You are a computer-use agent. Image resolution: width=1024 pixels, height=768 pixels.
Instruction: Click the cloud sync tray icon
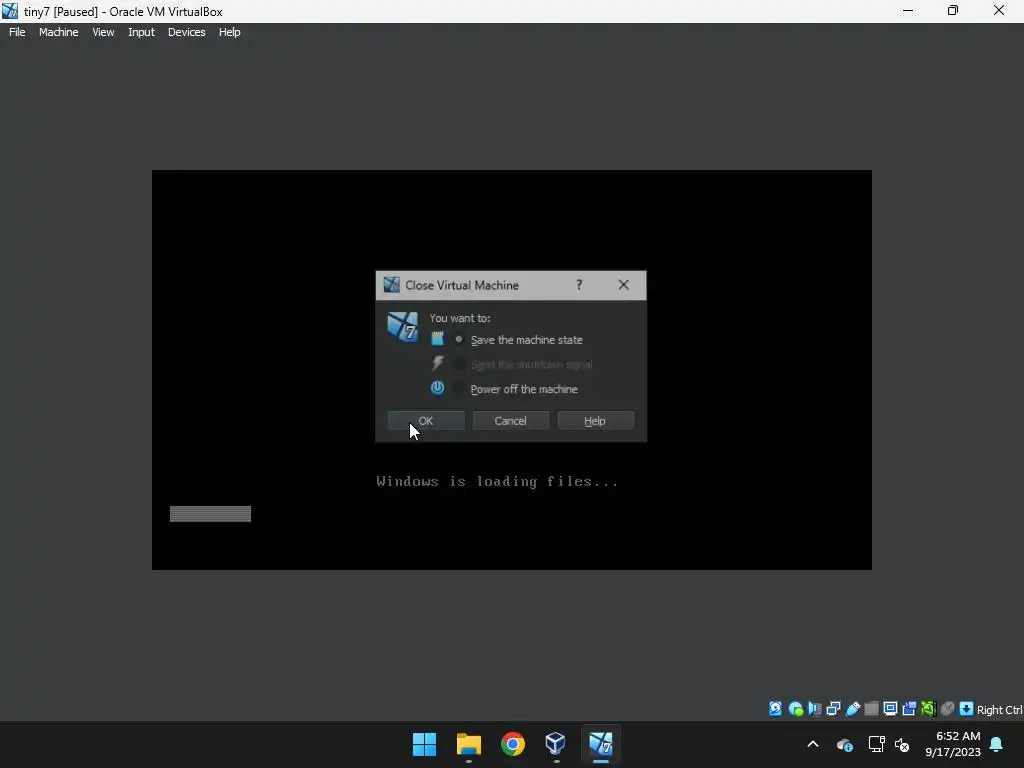(844, 744)
